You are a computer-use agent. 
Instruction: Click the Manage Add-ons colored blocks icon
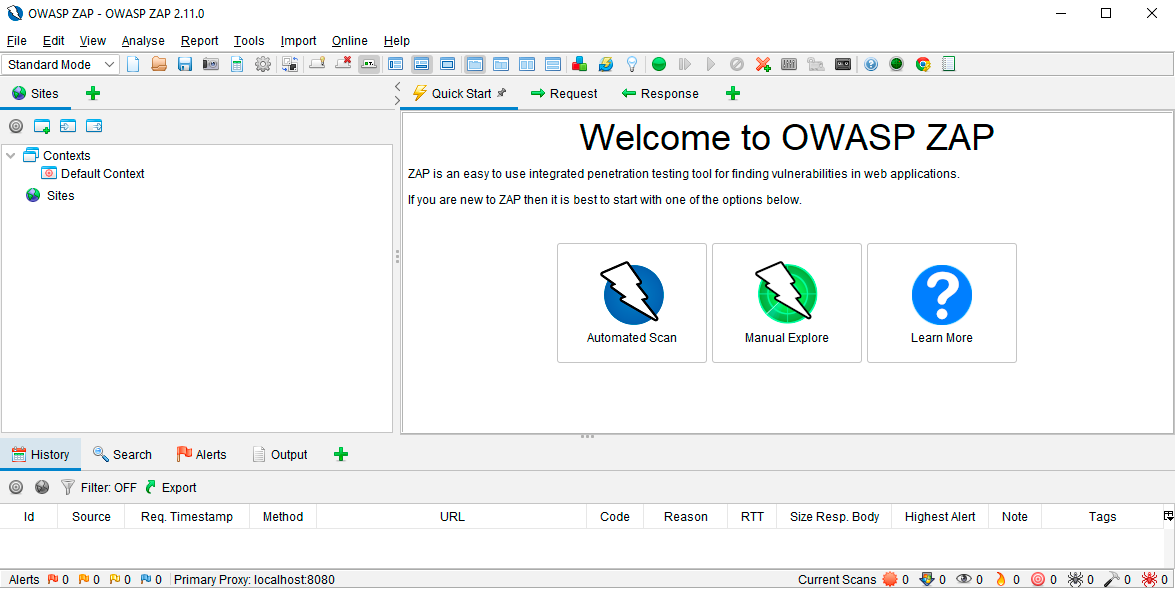point(579,64)
